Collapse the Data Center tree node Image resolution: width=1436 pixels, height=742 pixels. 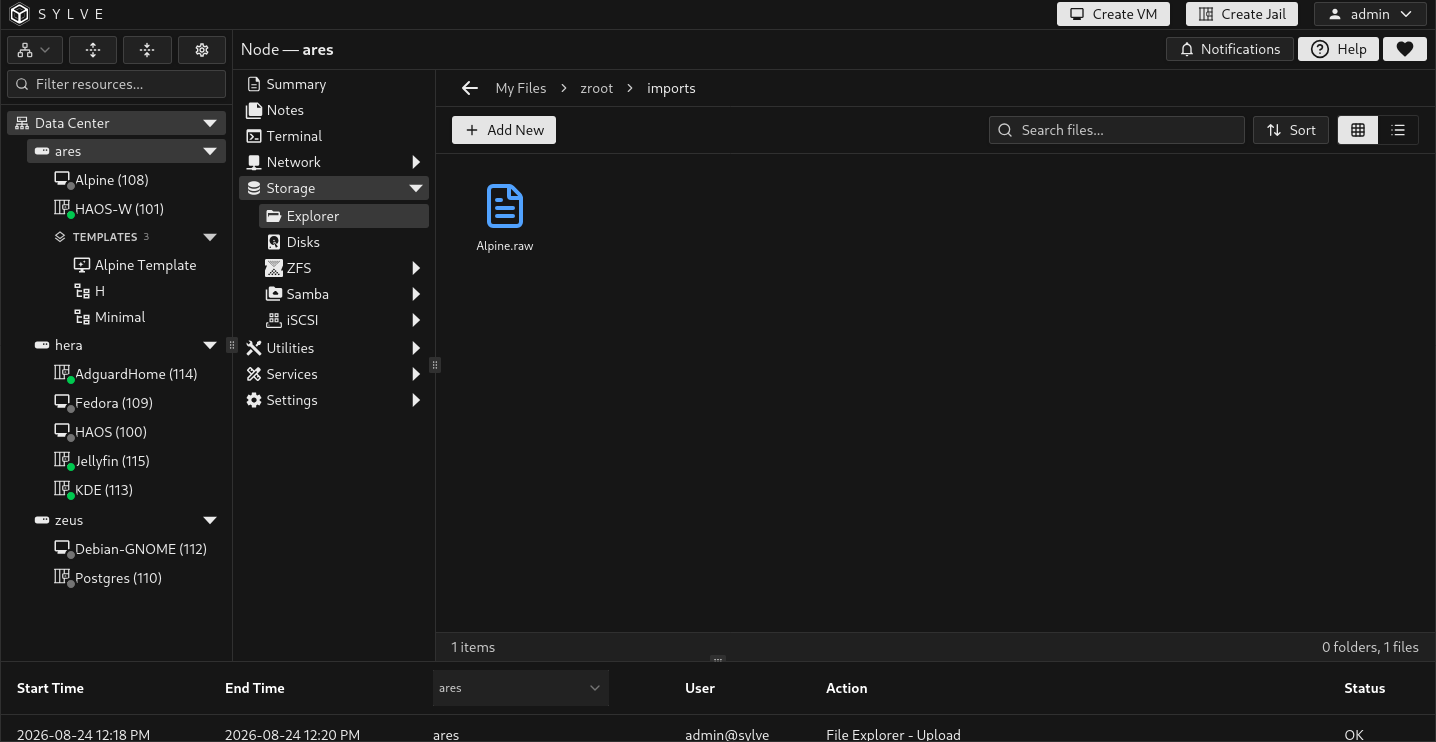click(210, 123)
